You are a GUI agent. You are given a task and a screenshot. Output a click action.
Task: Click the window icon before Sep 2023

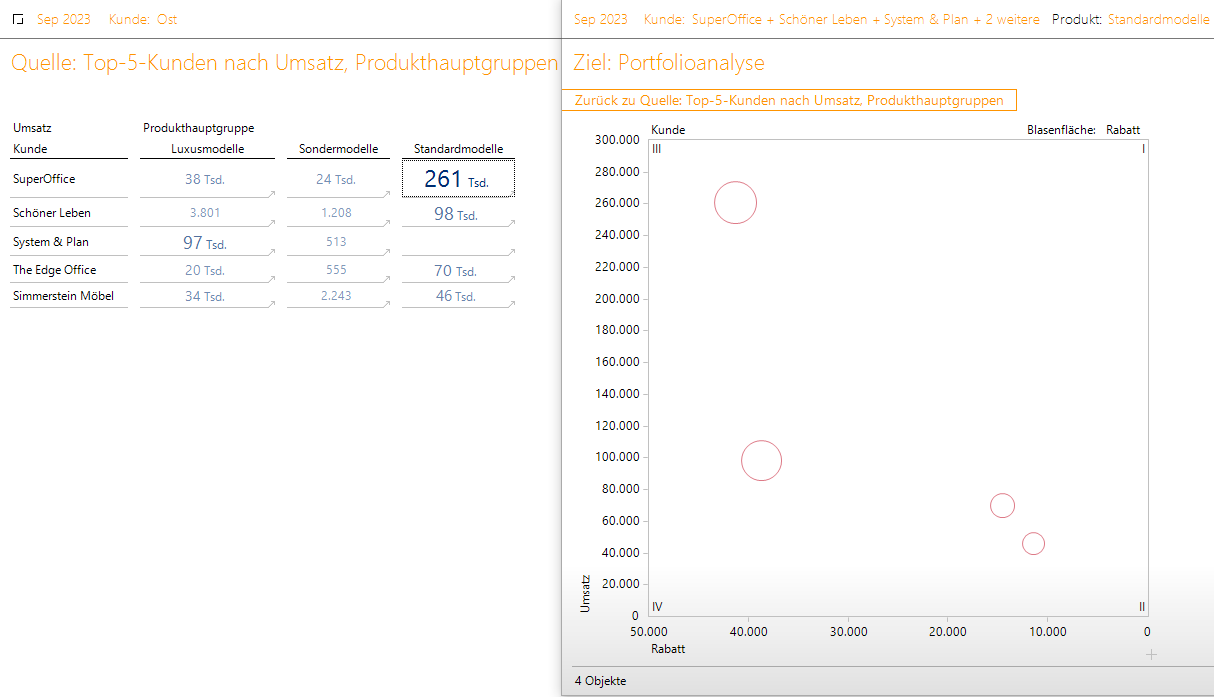click(x=18, y=20)
